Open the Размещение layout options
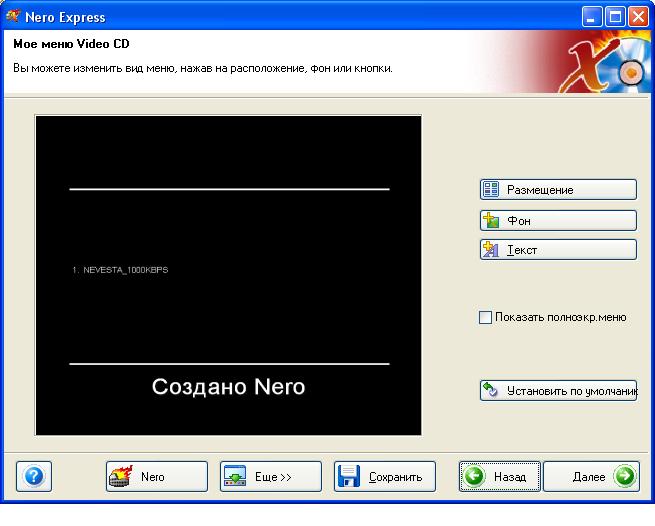 [558, 190]
